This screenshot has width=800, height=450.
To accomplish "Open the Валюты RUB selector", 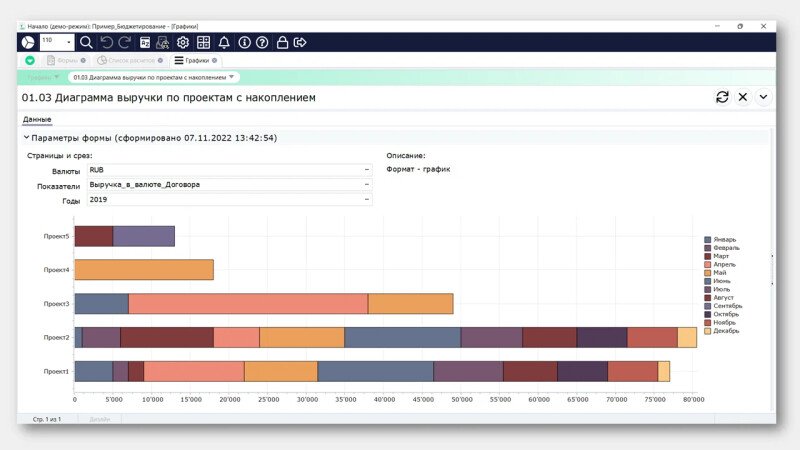I will point(230,170).
